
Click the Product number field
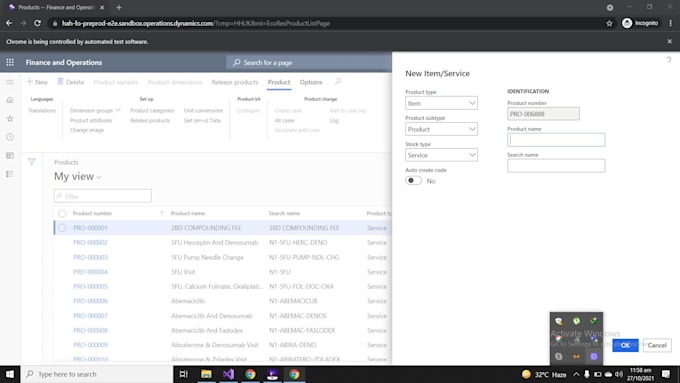point(543,114)
